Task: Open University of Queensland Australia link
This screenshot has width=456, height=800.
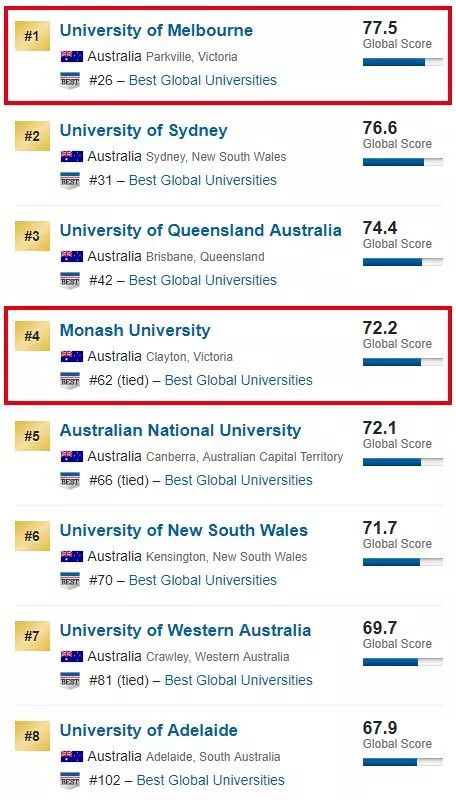Action: click(200, 230)
